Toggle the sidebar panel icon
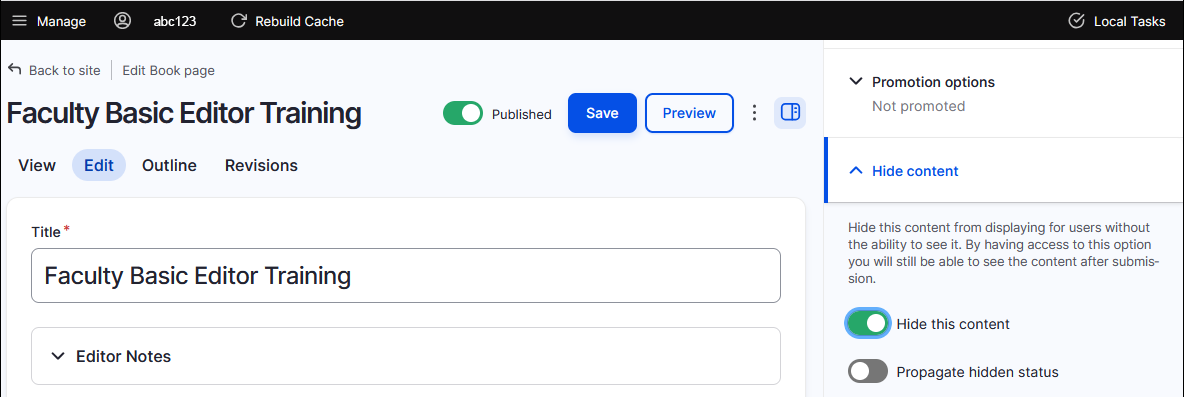Screen dimensions: 1184x397 pos(790,113)
